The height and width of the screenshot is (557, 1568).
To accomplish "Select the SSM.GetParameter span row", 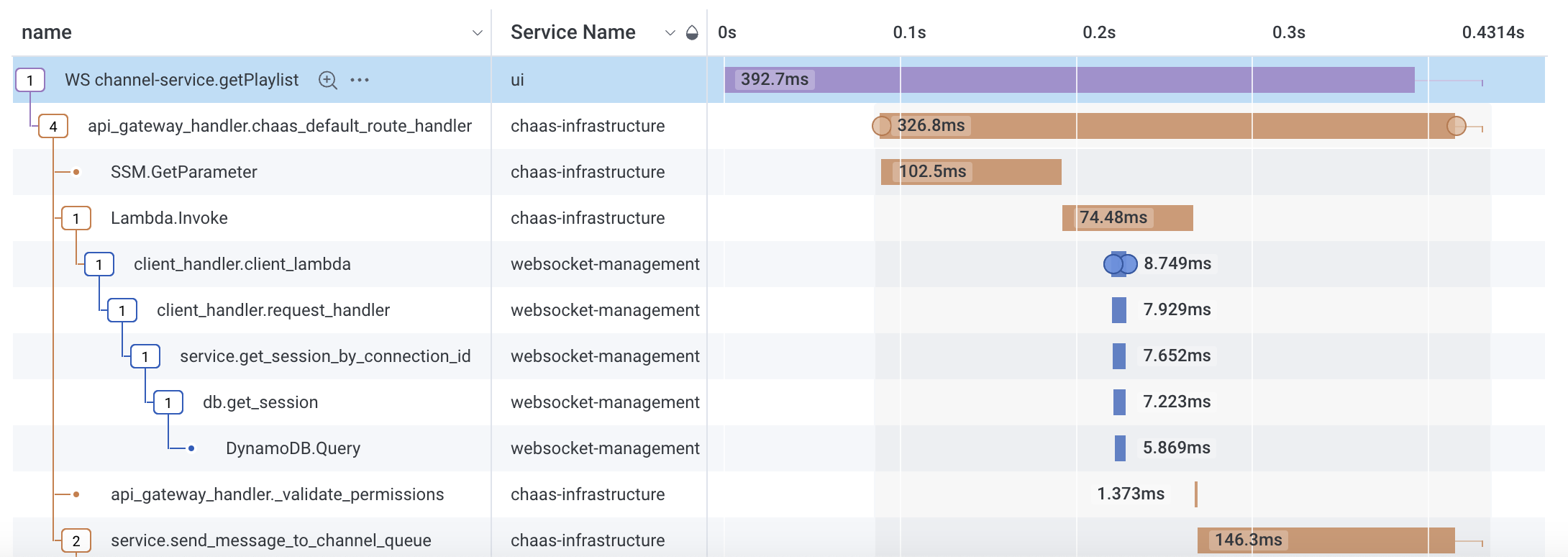I will [779, 172].
